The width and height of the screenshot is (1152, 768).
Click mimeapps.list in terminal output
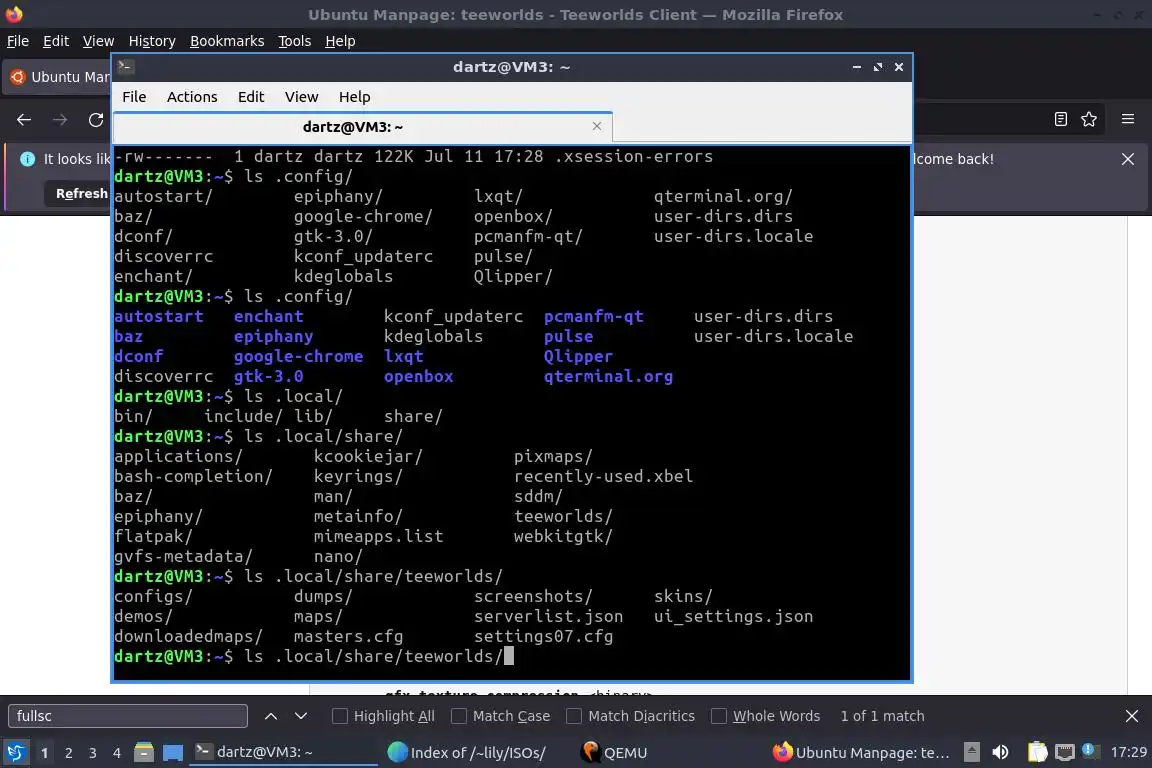378,536
